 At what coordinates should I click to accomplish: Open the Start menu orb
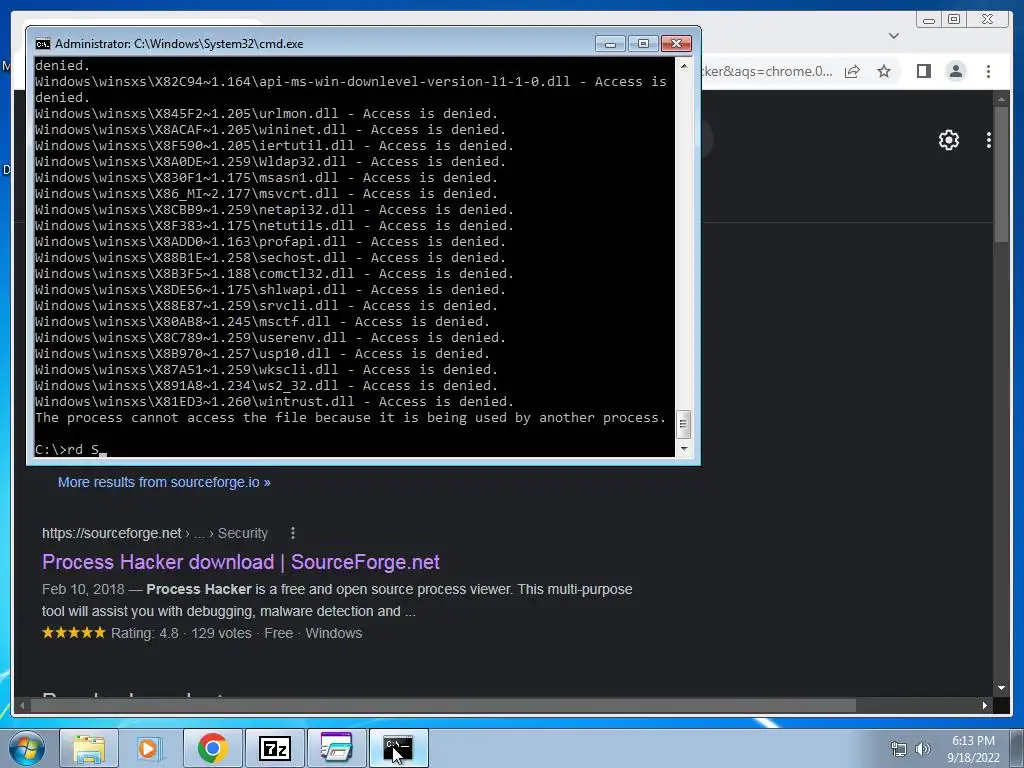tap(26, 748)
